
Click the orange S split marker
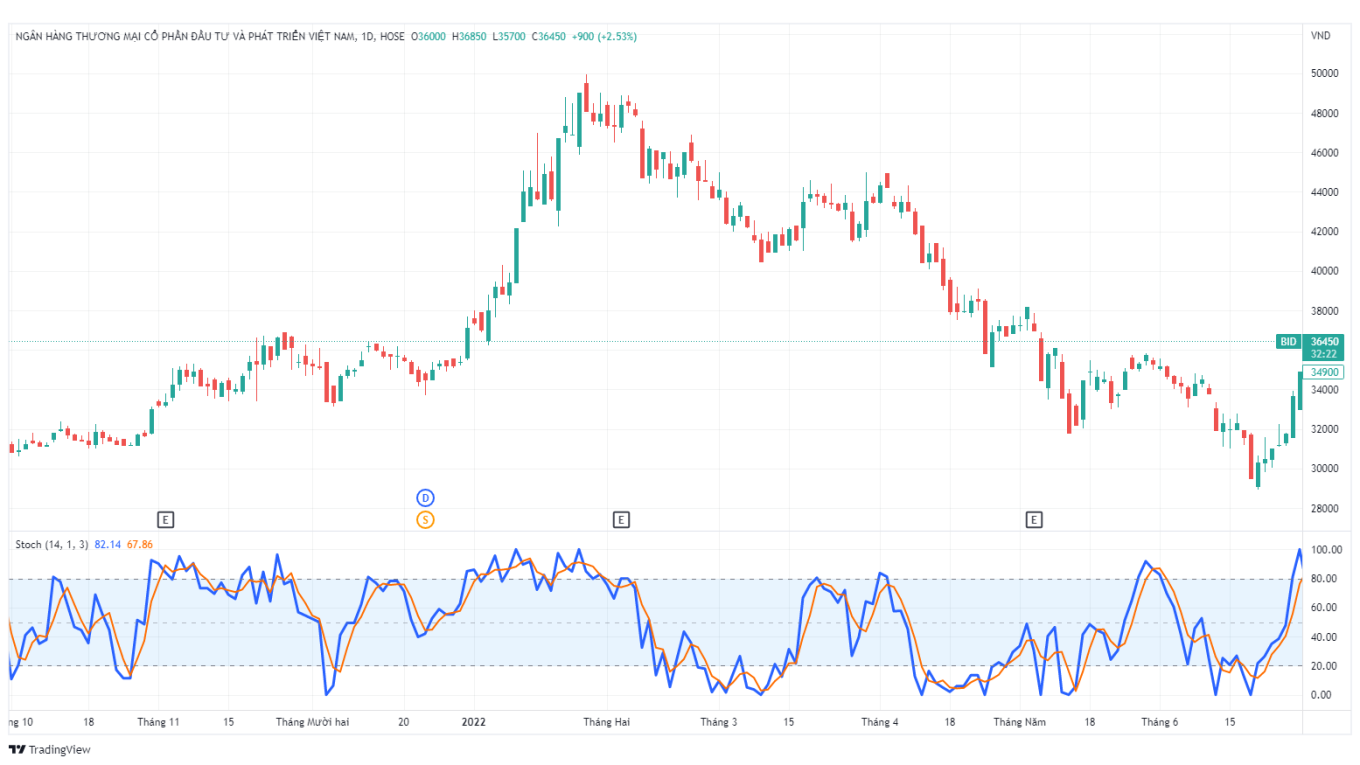pyautogui.click(x=425, y=519)
